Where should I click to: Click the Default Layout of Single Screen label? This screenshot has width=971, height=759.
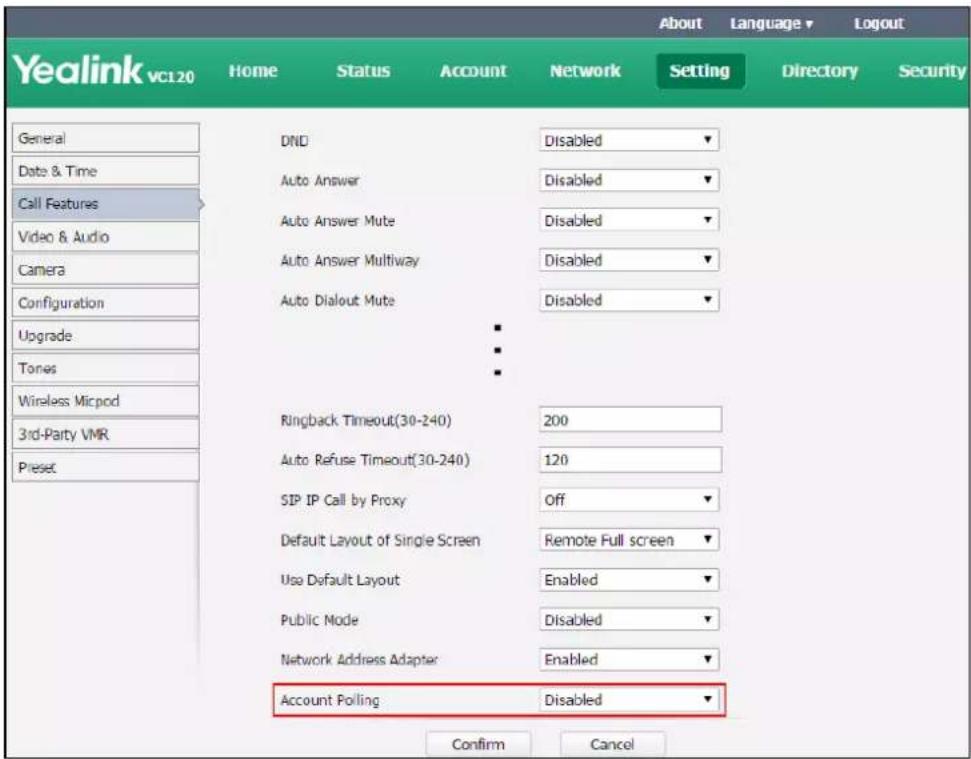click(380, 540)
